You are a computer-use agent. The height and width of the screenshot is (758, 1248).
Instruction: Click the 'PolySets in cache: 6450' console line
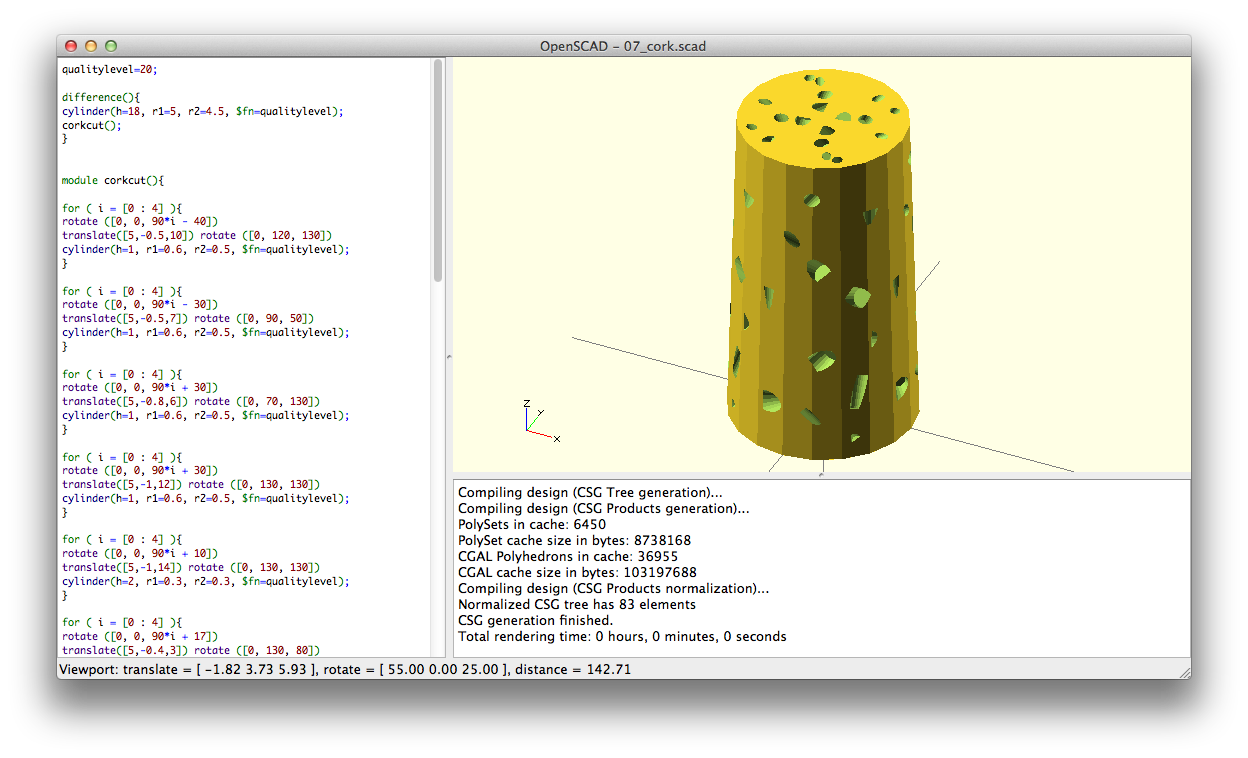532,524
